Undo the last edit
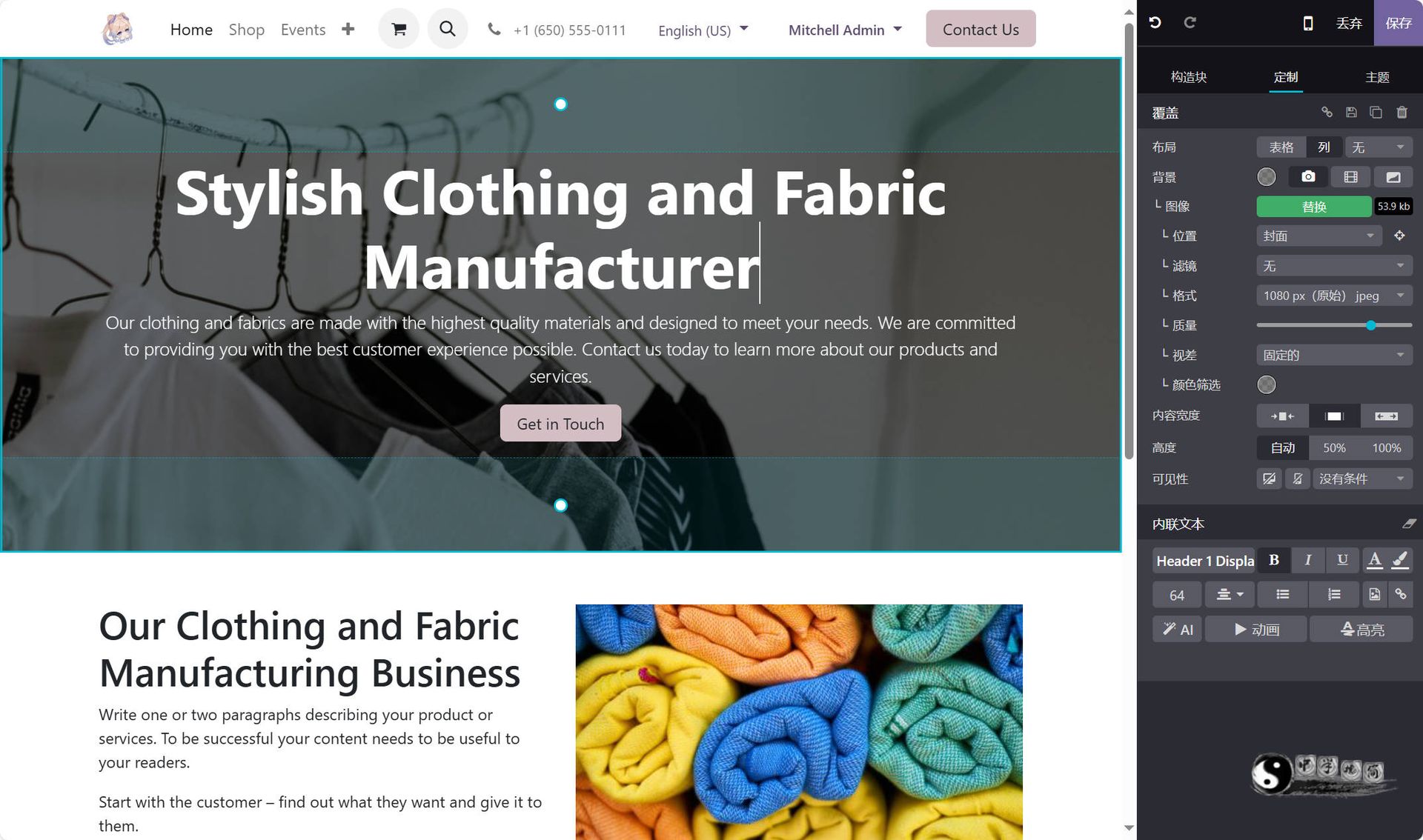The height and width of the screenshot is (840, 1423). (x=1155, y=23)
